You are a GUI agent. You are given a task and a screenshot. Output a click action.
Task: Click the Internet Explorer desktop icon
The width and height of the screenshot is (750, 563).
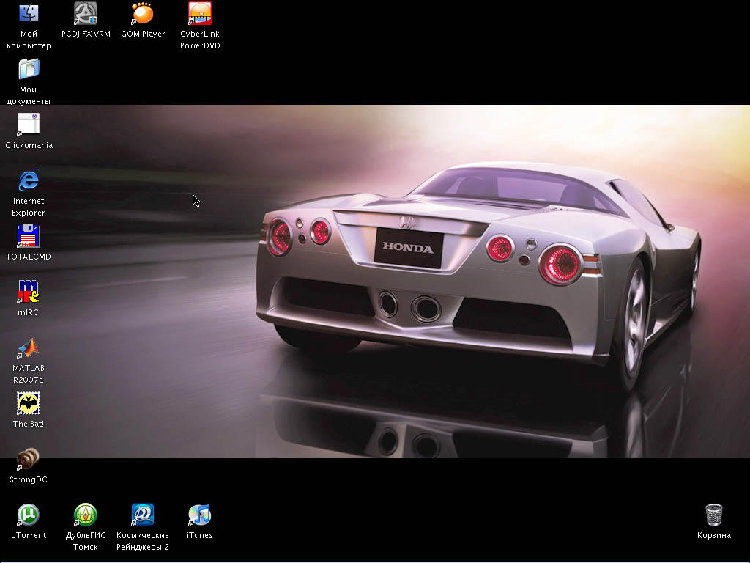click(29, 180)
